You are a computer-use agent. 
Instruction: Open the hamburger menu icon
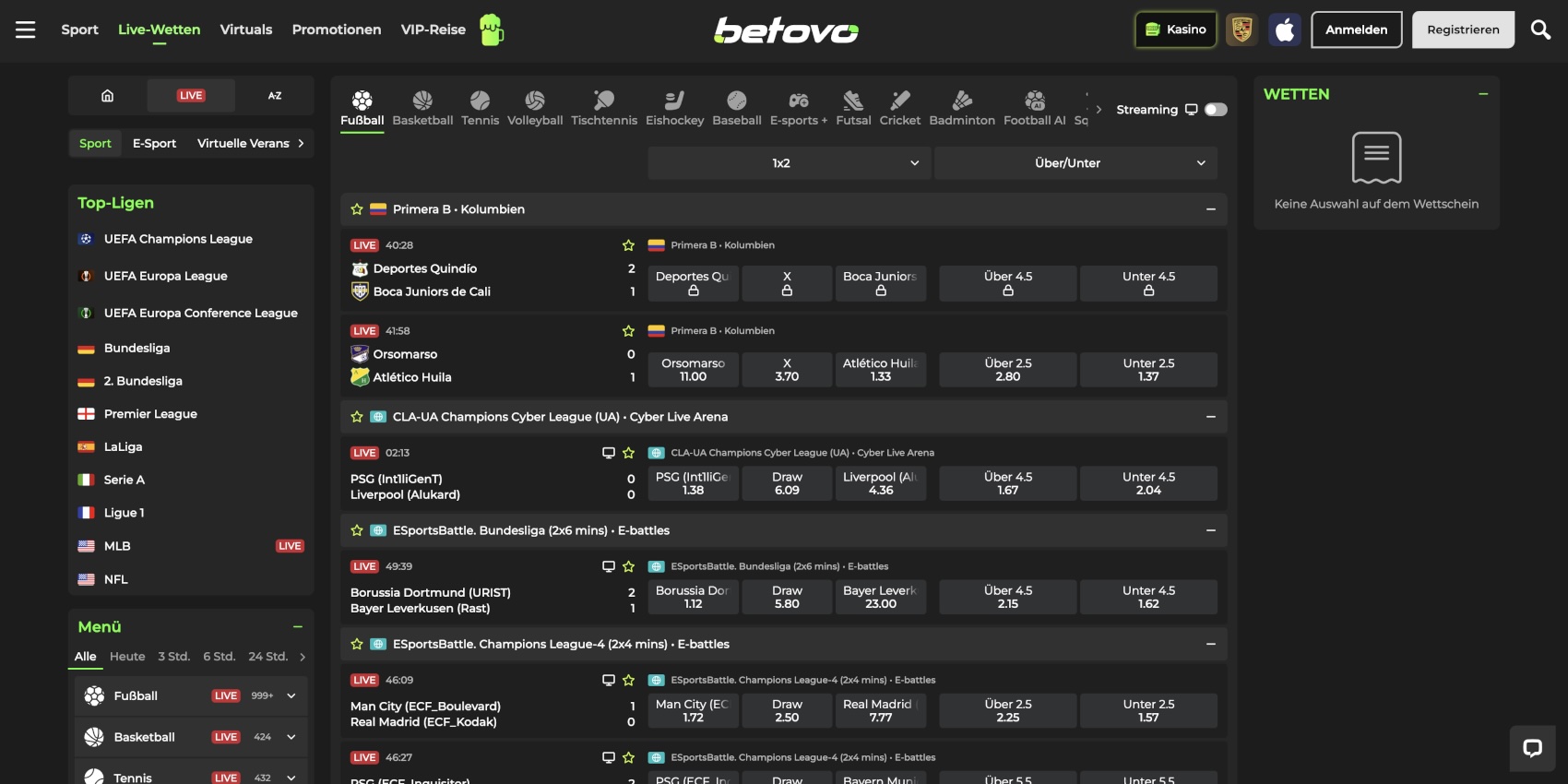(25, 30)
